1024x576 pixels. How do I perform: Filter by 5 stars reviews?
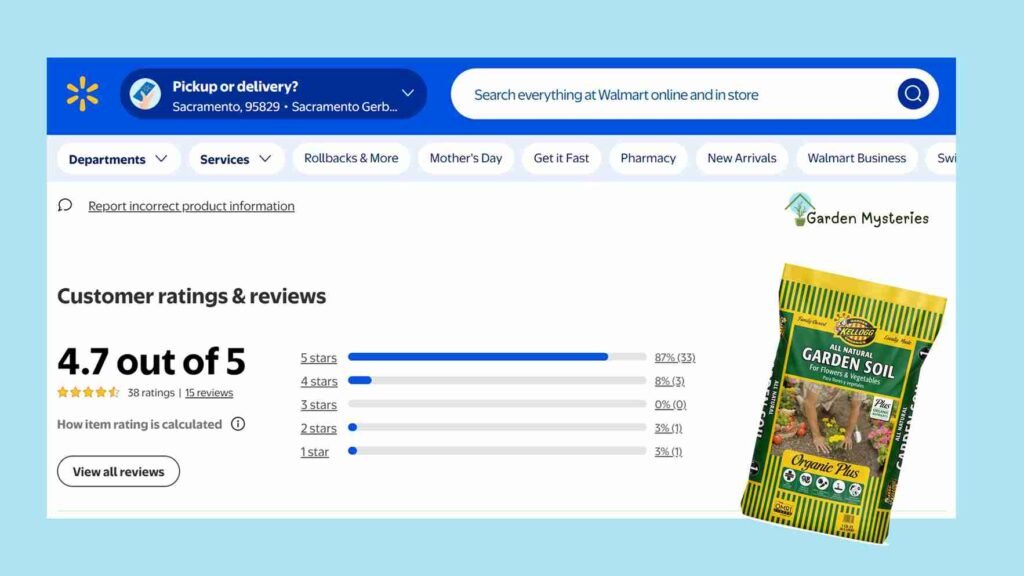[319, 357]
